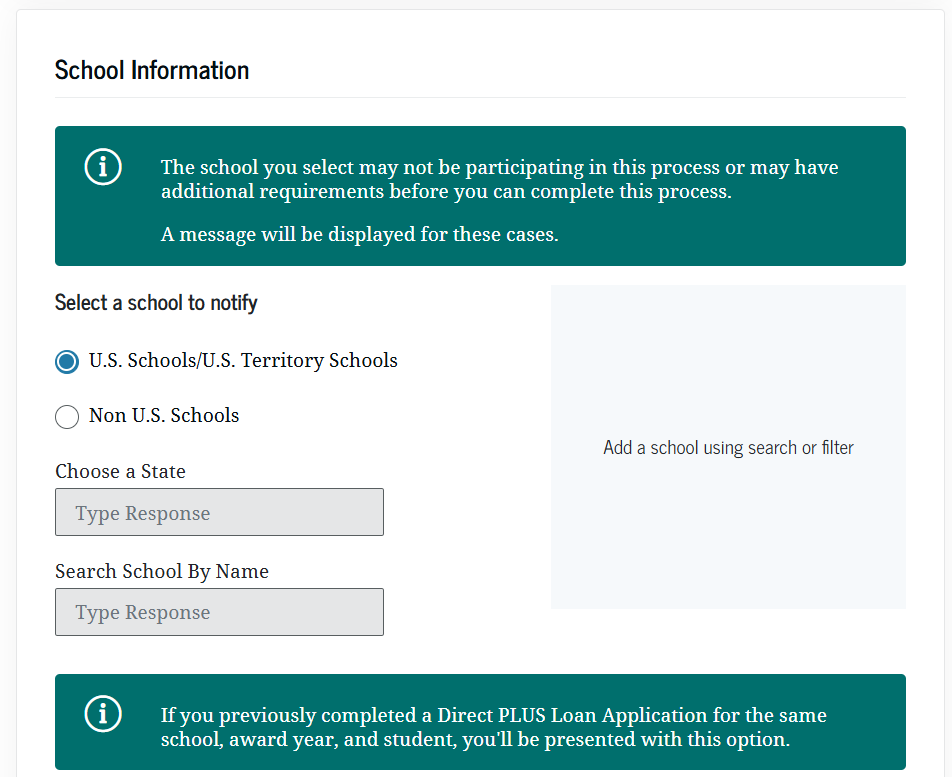The image size is (952, 777).
Task: Click the info icon beside PLUS Loan notice
Action: coord(103,714)
